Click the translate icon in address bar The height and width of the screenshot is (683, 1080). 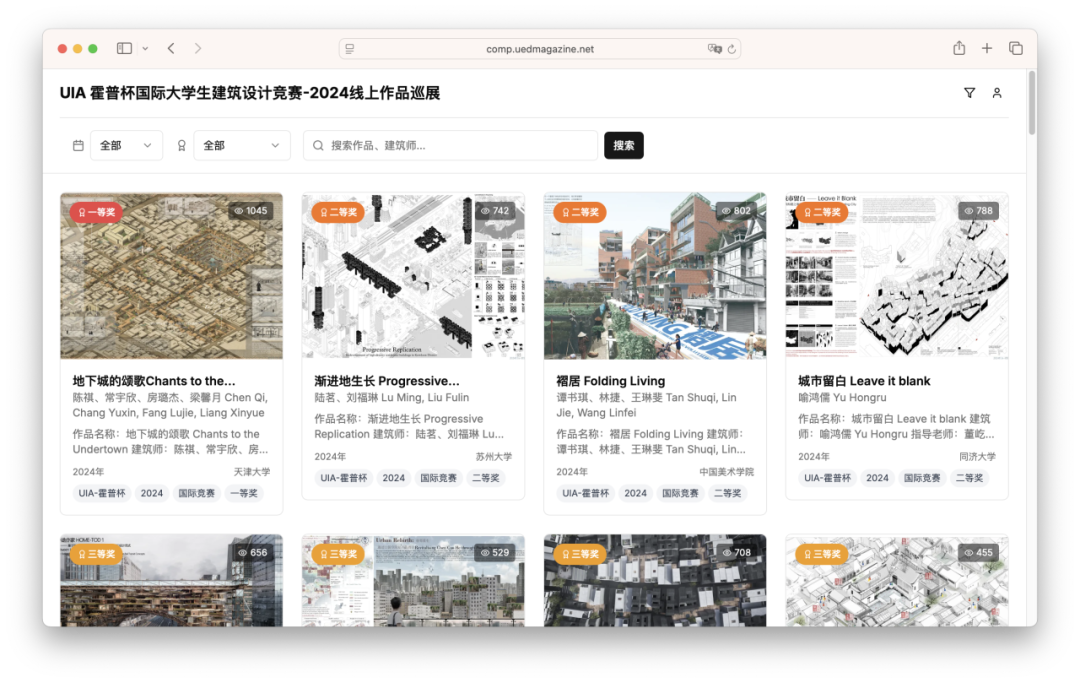point(714,49)
